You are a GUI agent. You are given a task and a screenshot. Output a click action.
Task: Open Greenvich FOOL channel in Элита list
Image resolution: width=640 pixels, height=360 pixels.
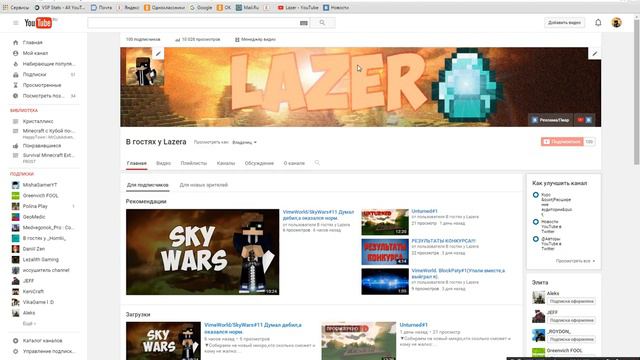(564, 351)
